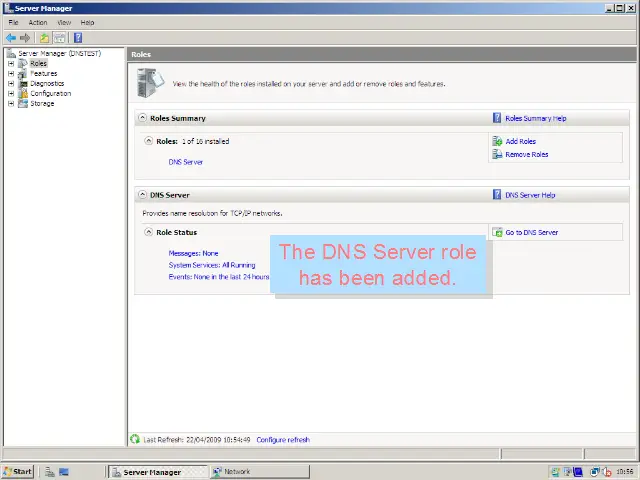
Task: Collapse the Roles: 1 of 16 installed subsection
Action: (x=149, y=141)
